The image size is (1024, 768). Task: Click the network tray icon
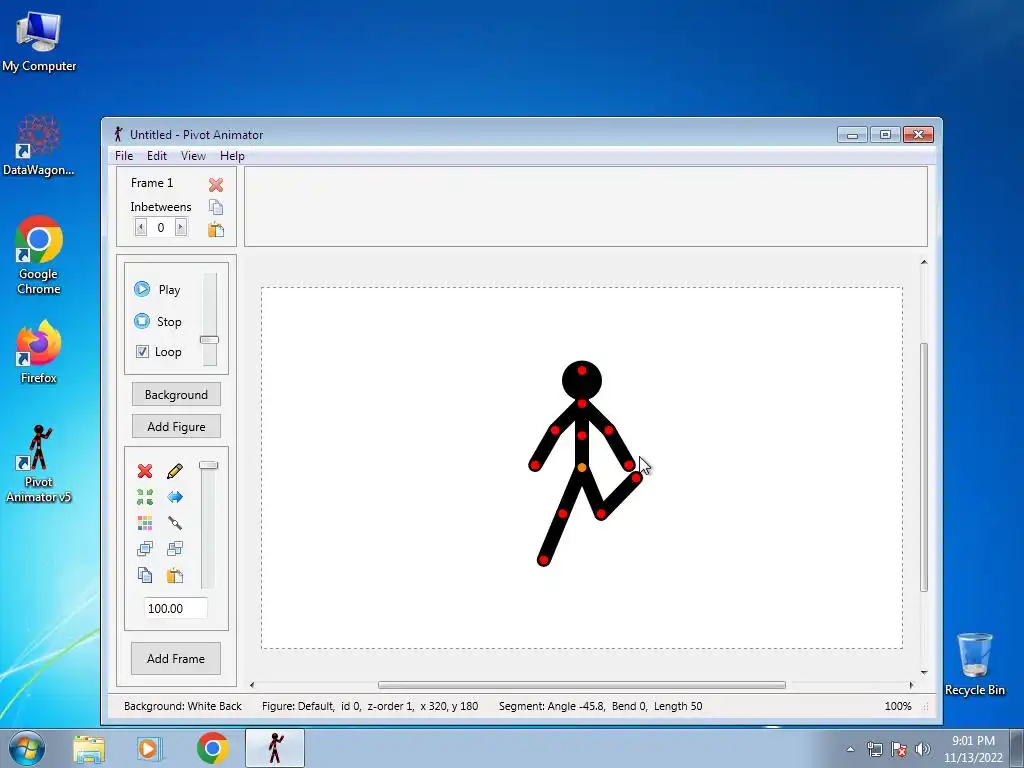click(874, 749)
